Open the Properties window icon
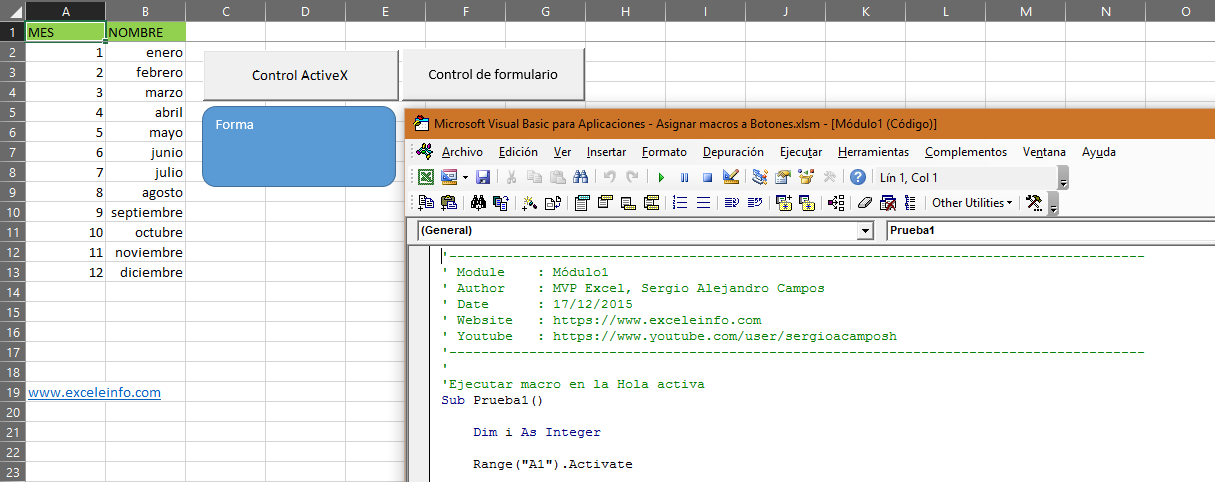The width and height of the screenshot is (1215, 482). [x=783, y=177]
